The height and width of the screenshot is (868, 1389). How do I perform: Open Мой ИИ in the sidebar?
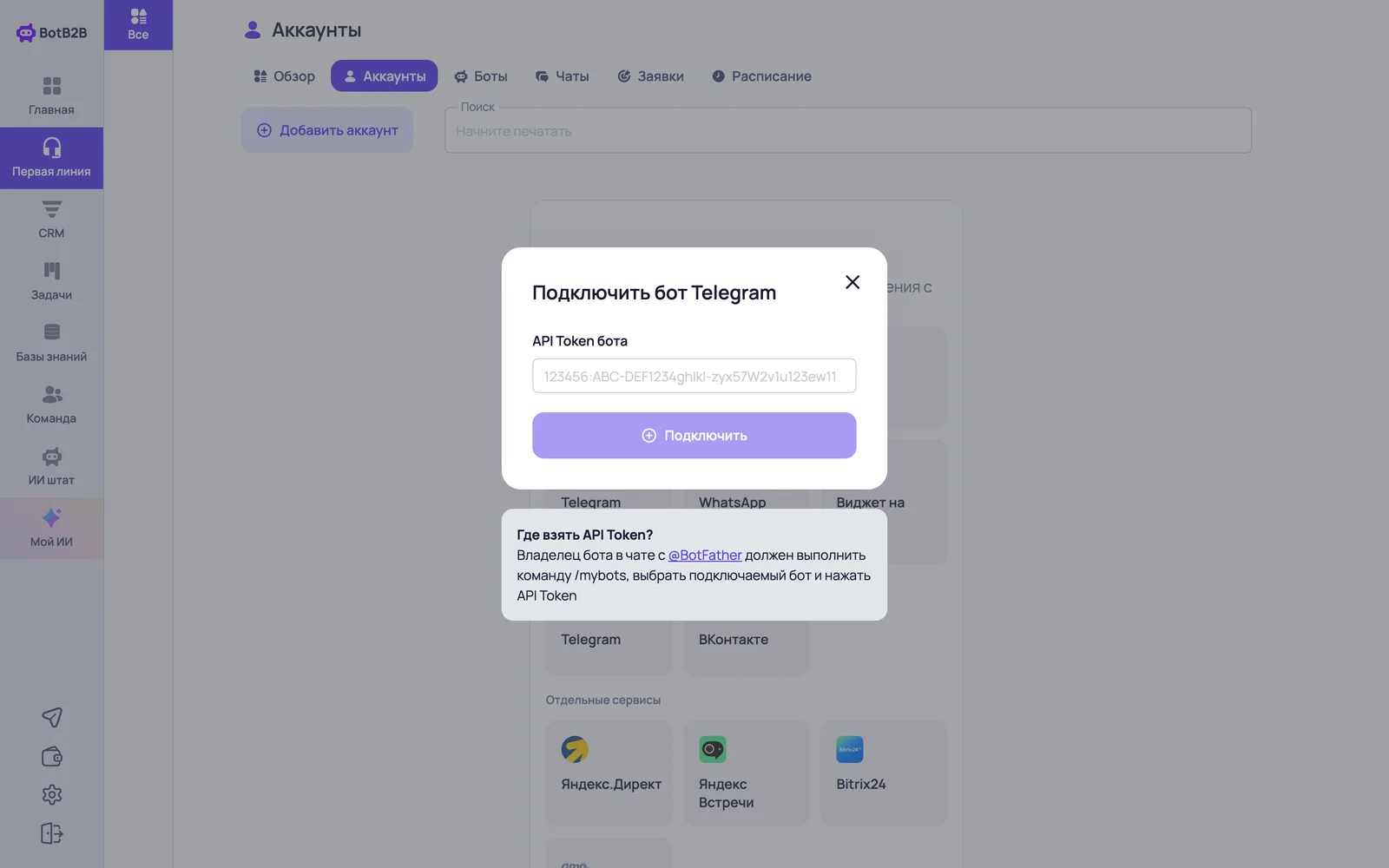tap(51, 528)
